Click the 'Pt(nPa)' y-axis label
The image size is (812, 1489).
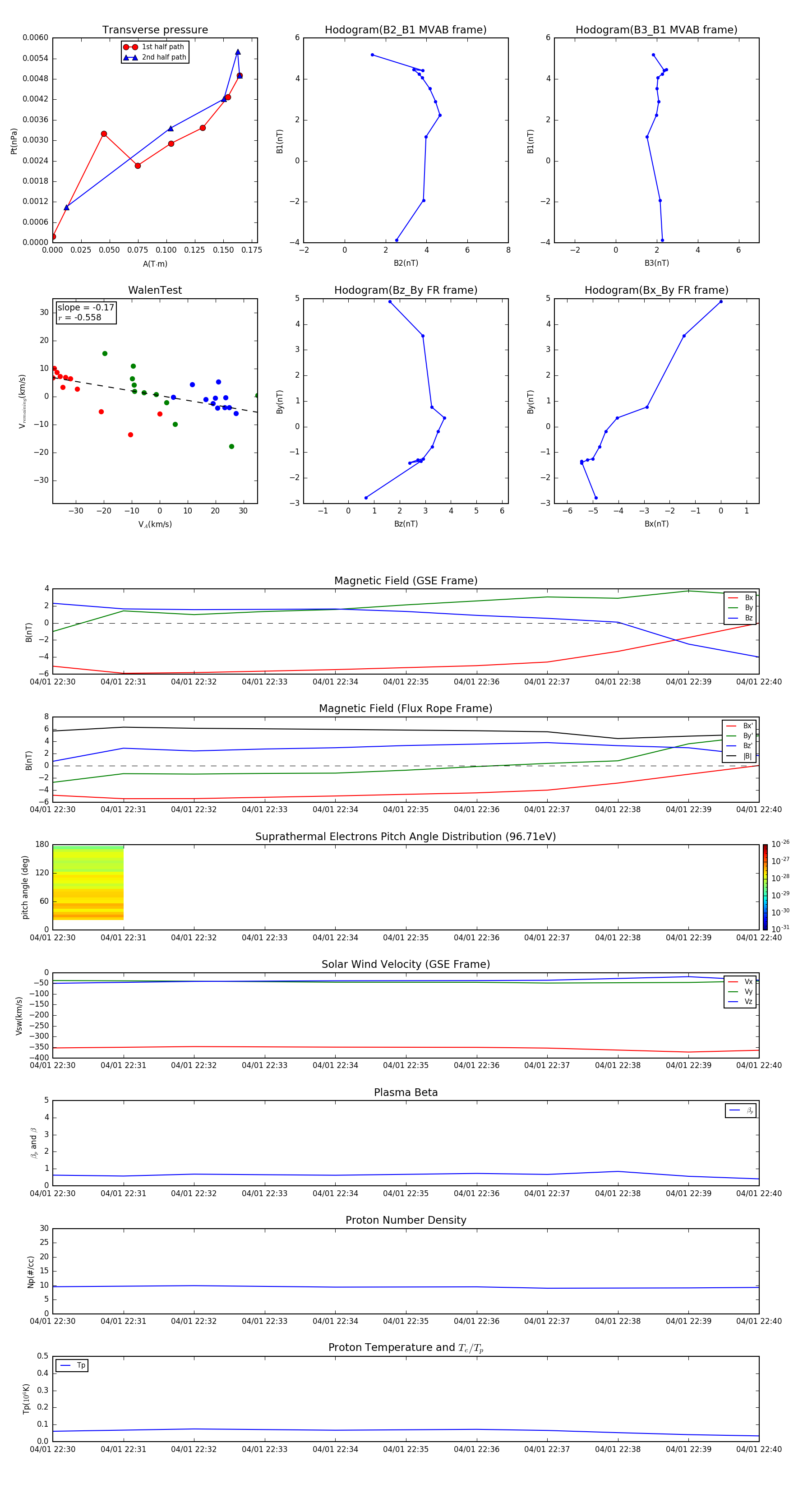click(14, 141)
